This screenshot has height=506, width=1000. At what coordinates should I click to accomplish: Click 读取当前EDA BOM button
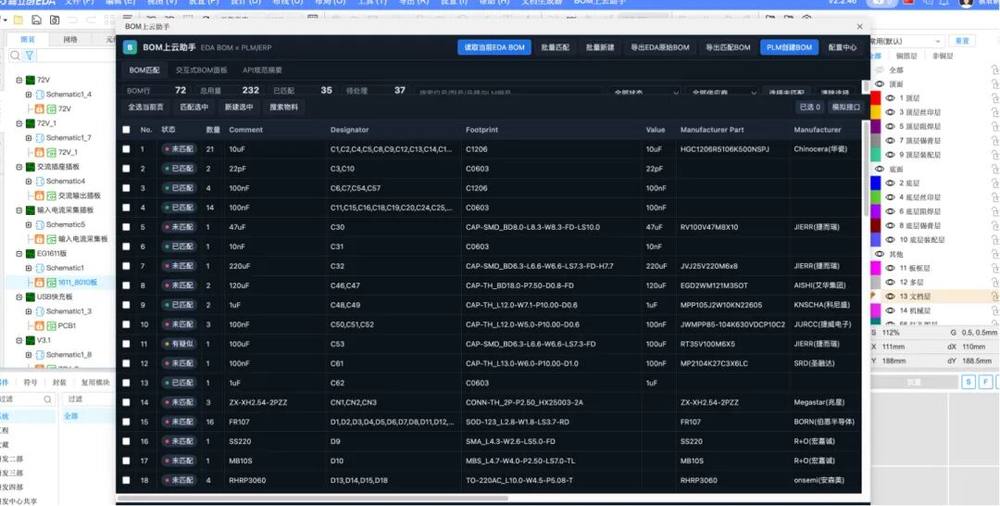(x=494, y=47)
